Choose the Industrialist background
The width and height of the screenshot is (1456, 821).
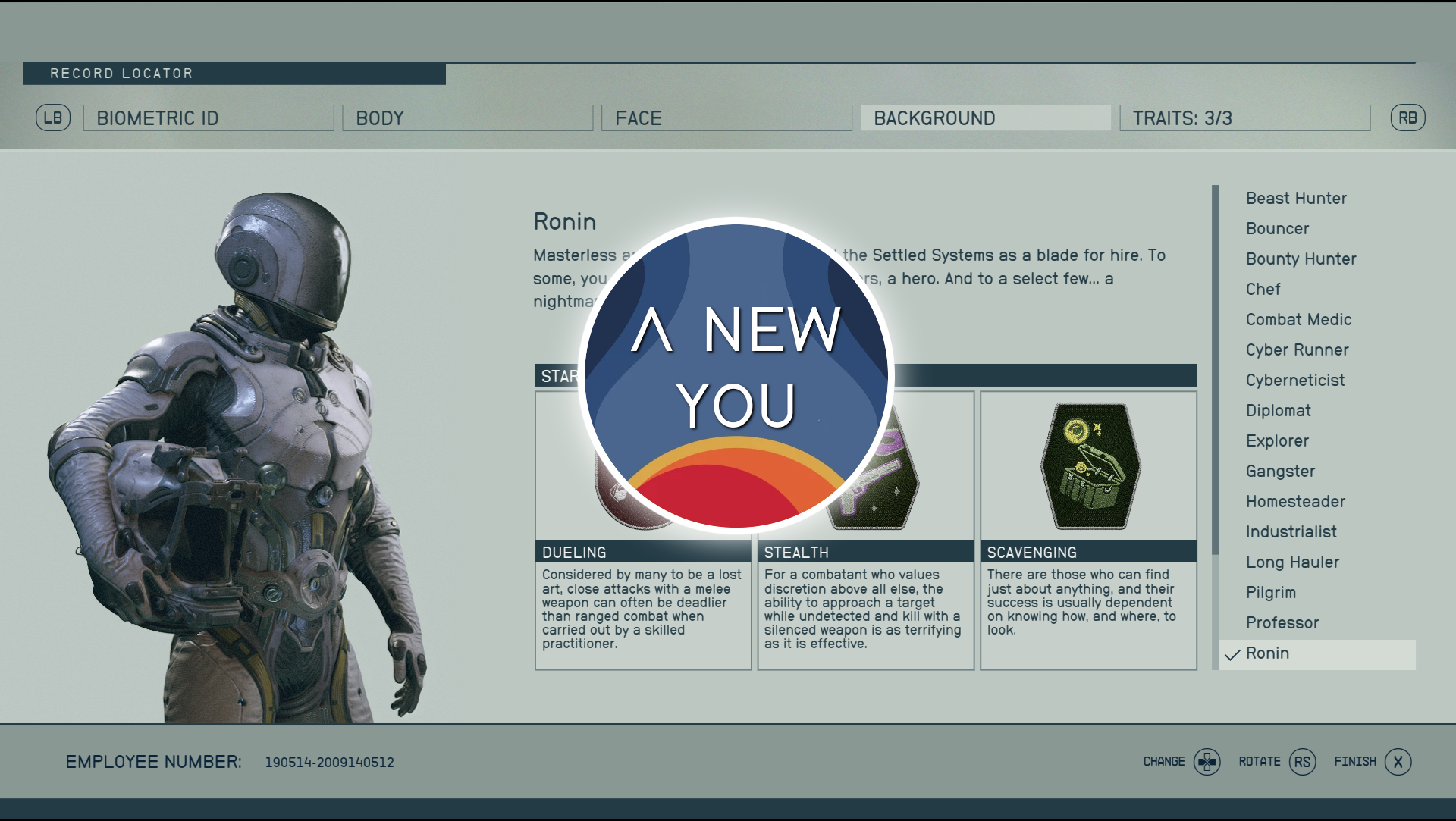tap(1291, 532)
